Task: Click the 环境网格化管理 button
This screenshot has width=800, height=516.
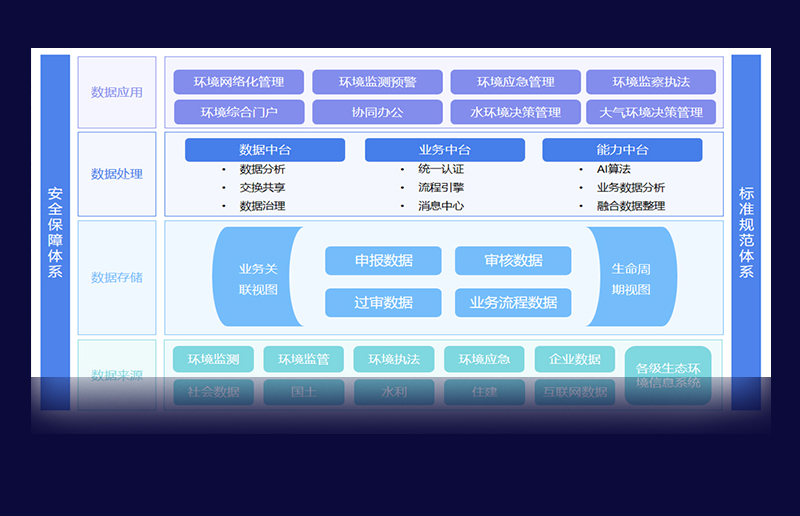Action: [239, 82]
